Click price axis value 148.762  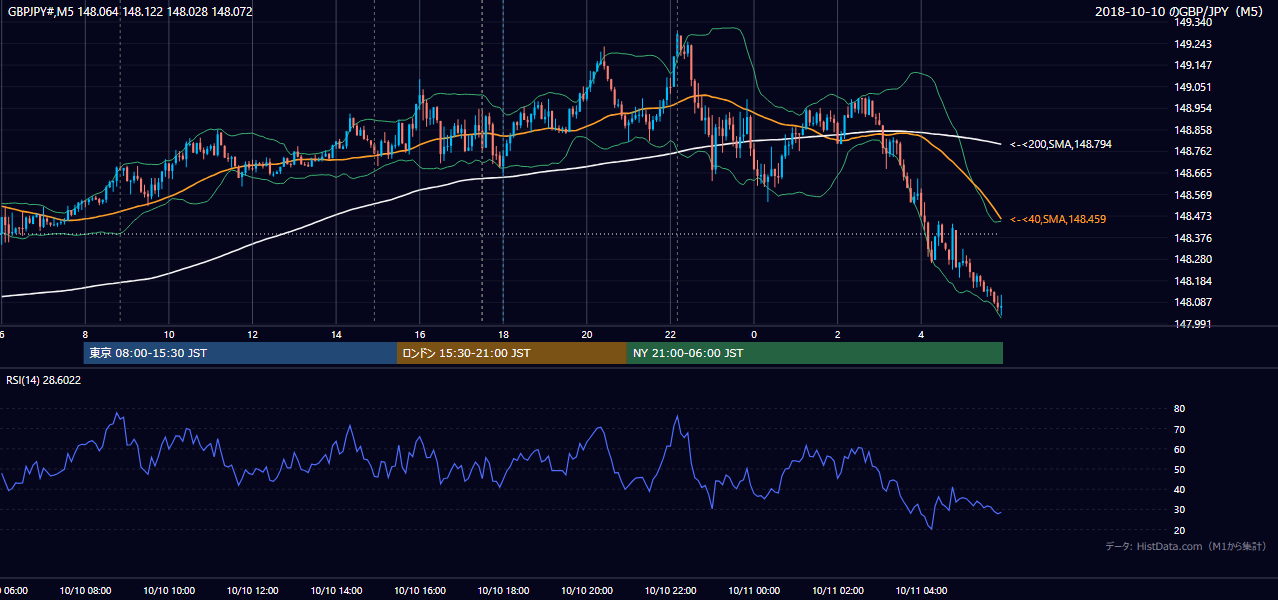[x=1193, y=152]
